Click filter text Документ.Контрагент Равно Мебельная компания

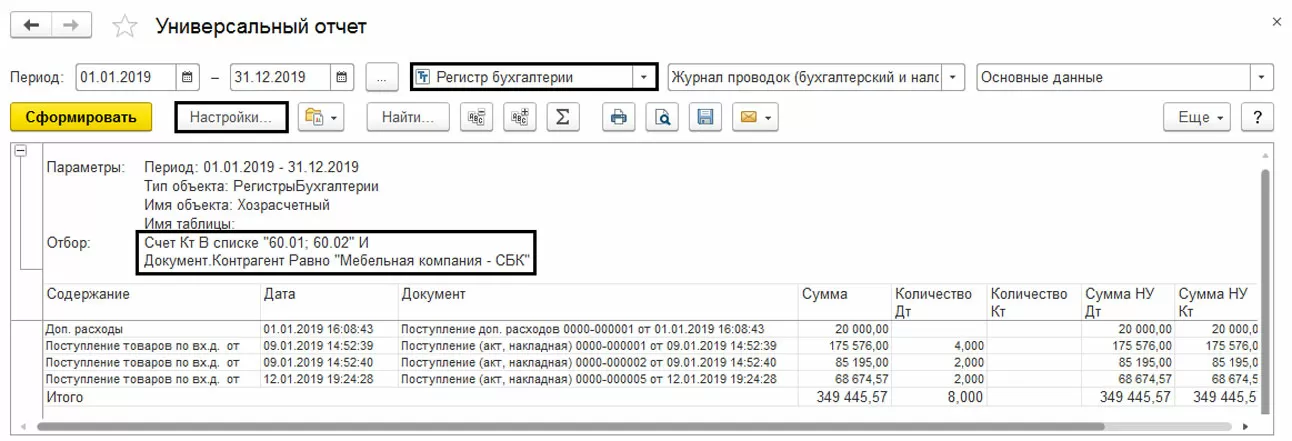(x=337, y=262)
